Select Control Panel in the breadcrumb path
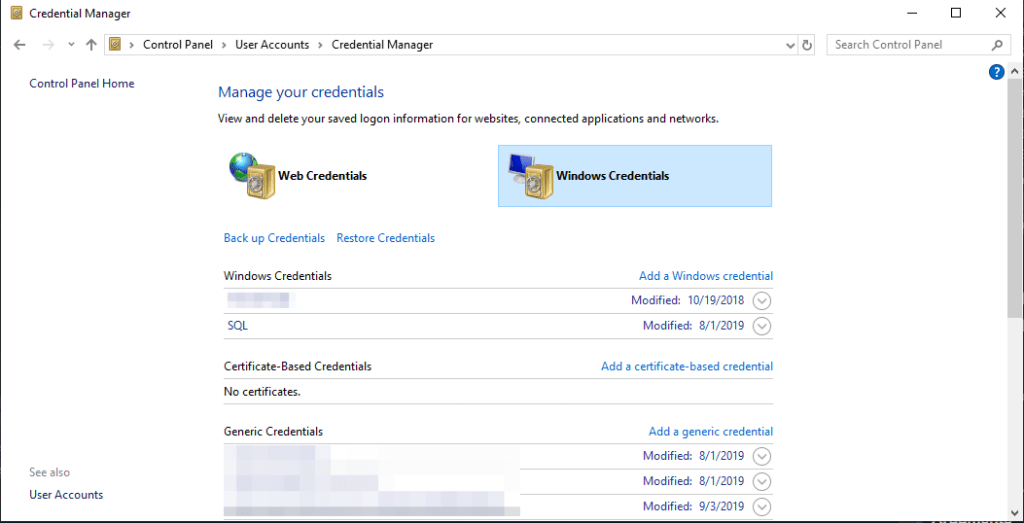This screenshot has height=523, width=1024. [176, 45]
